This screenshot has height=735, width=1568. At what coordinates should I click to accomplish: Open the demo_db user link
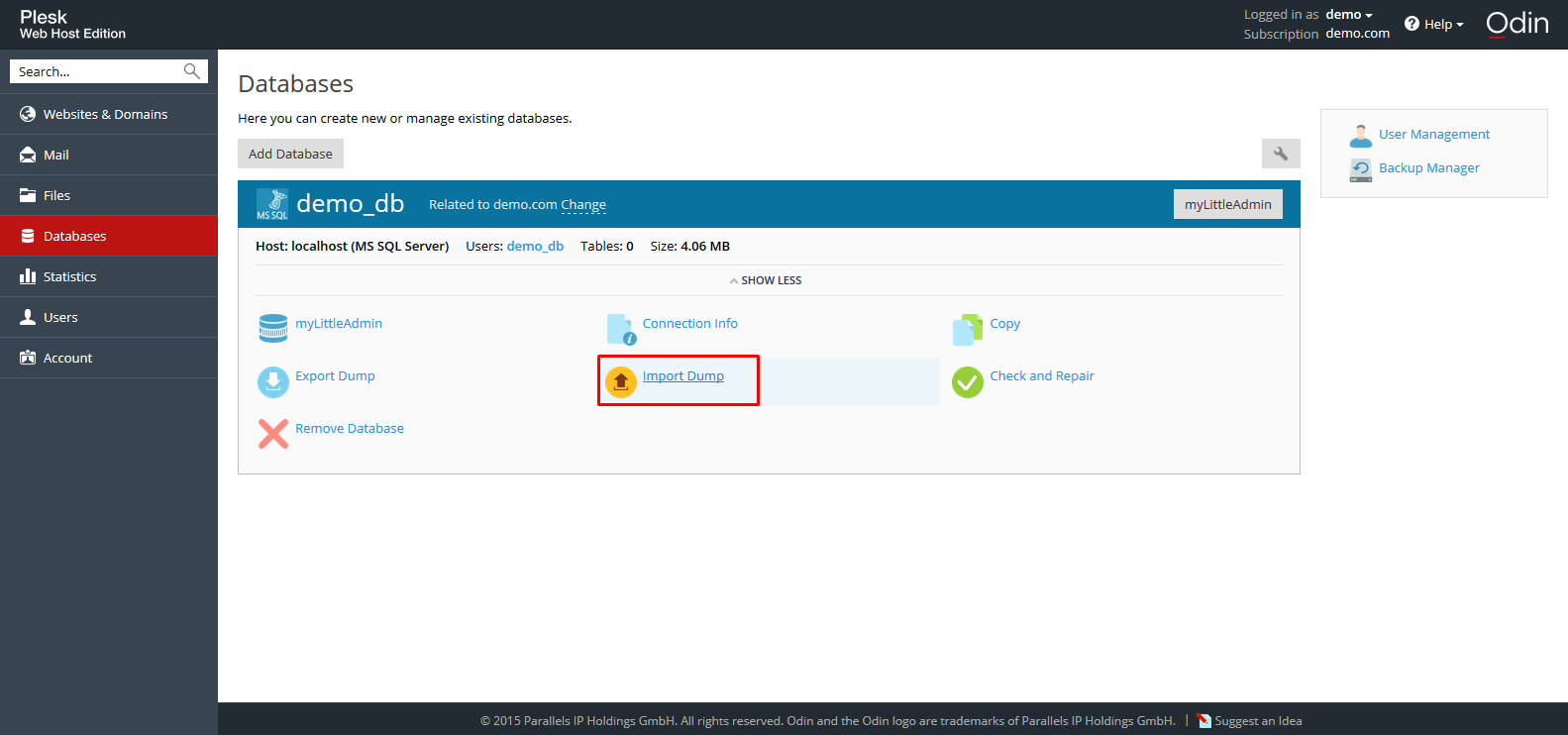tap(535, 246)
